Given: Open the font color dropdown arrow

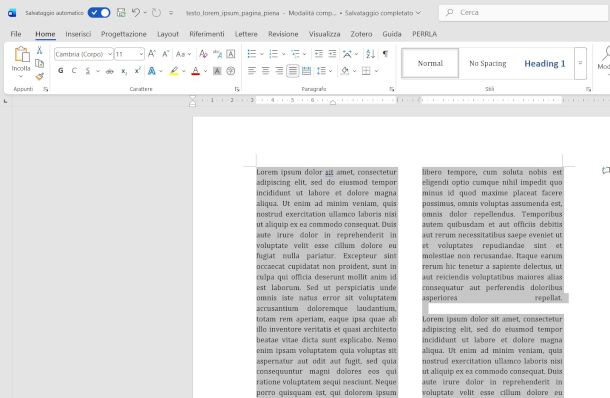Looking at the screenshot, I should (205, 71).
